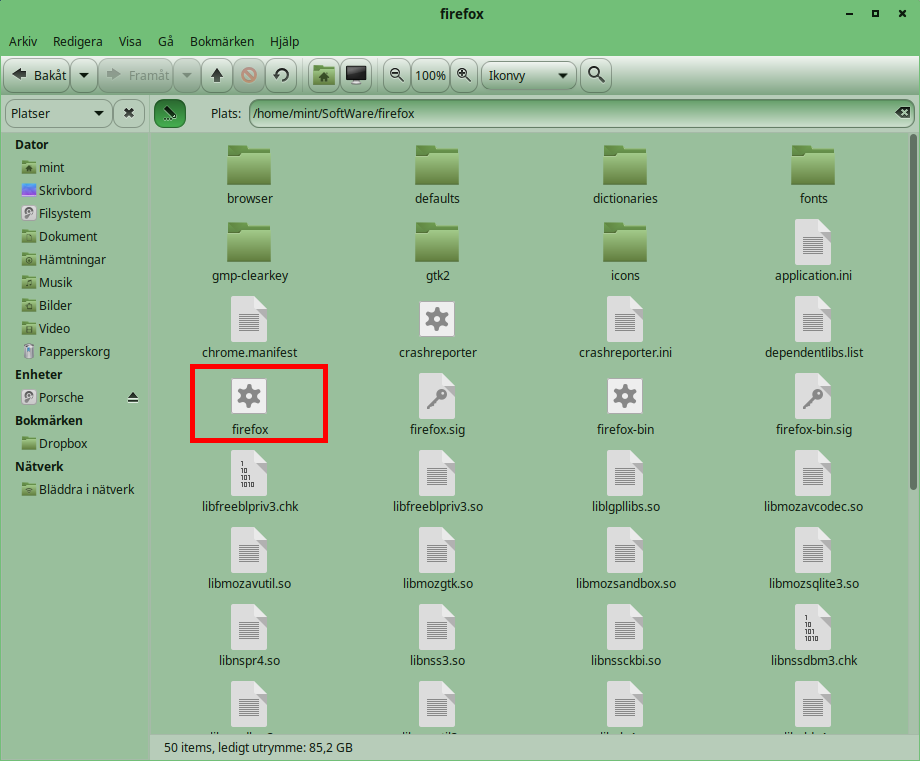
Task: Select the dictionaries folder
Action: [x=625, y=175]
